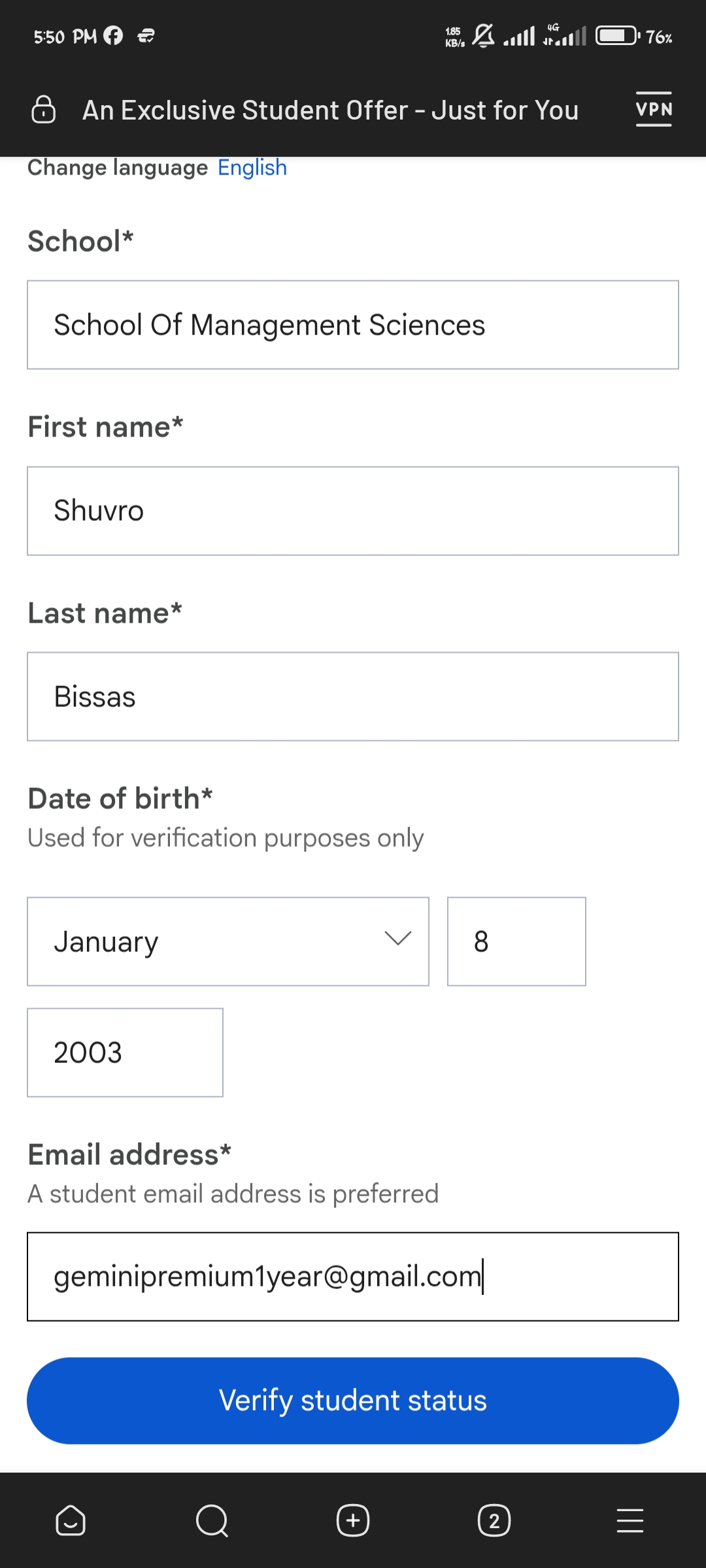Tap the birth year field showing 2003
The image size is (706, 1568).
pos(125,1053)
